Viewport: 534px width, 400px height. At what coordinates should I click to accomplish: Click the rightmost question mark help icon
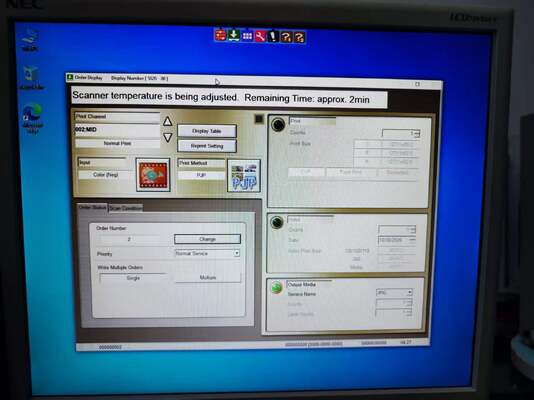pyautogui.click(x=299, y=37)
